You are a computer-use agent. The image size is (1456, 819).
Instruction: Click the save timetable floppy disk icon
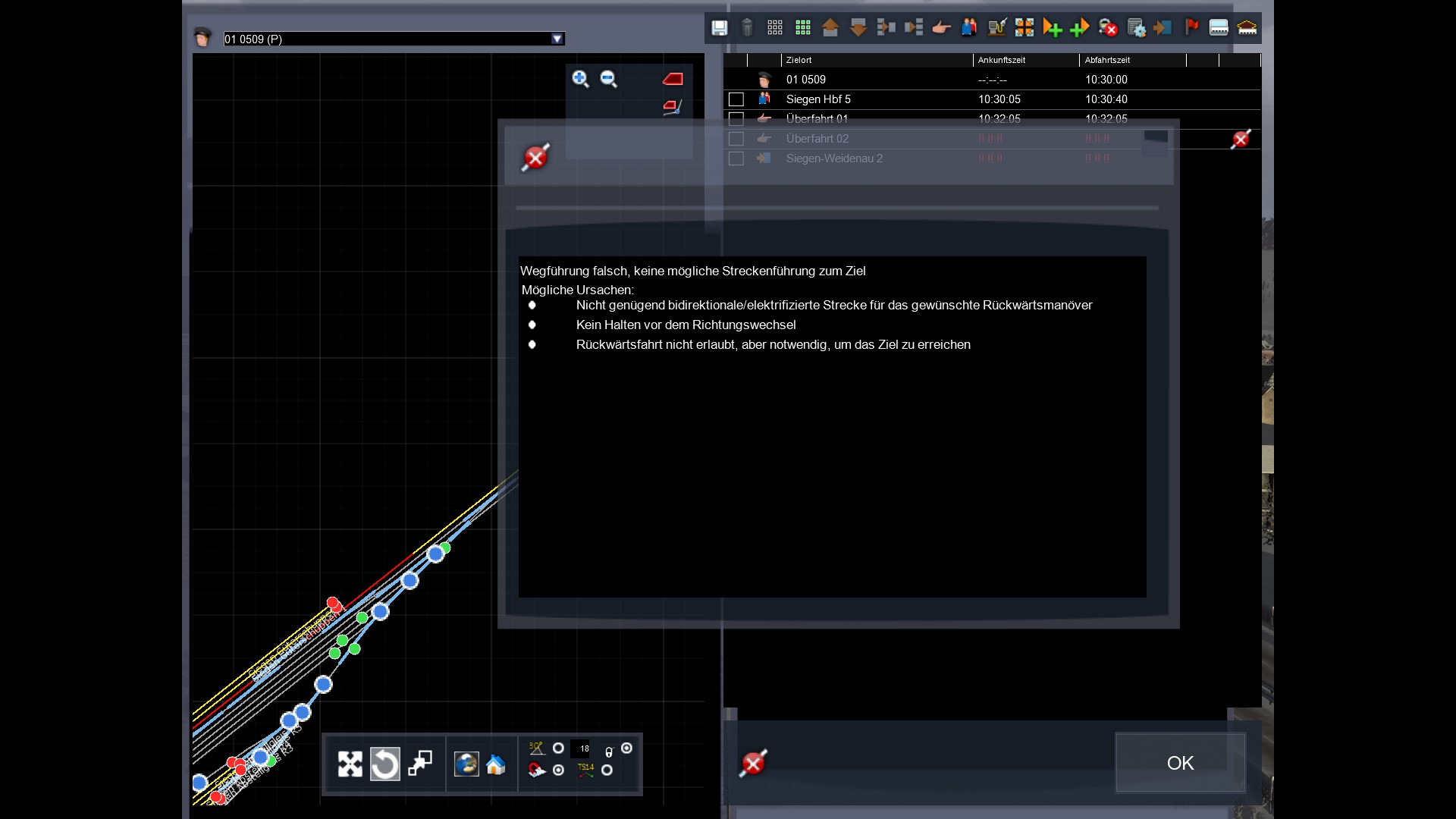(x=719, y=28)
